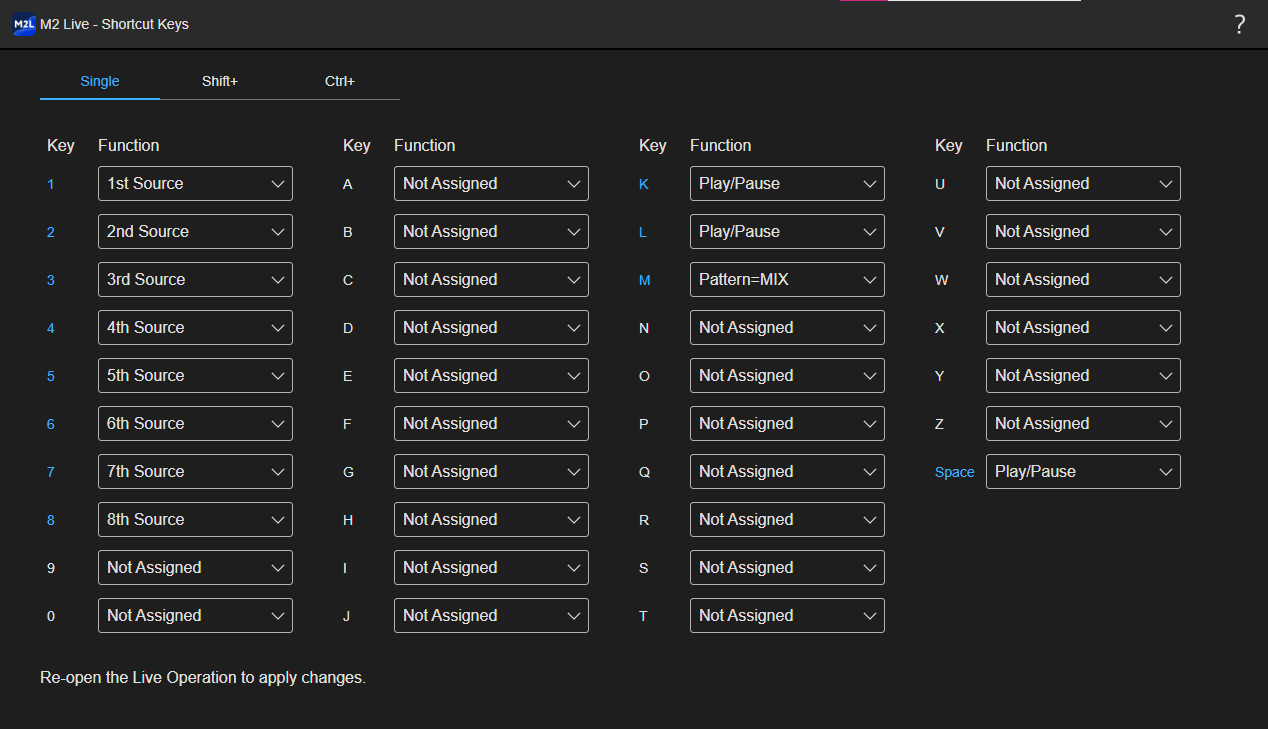The image size is (1268, 729).
Task: Open the Pattern=MIX dropdown for key M
Action: [x=787, y=279]
